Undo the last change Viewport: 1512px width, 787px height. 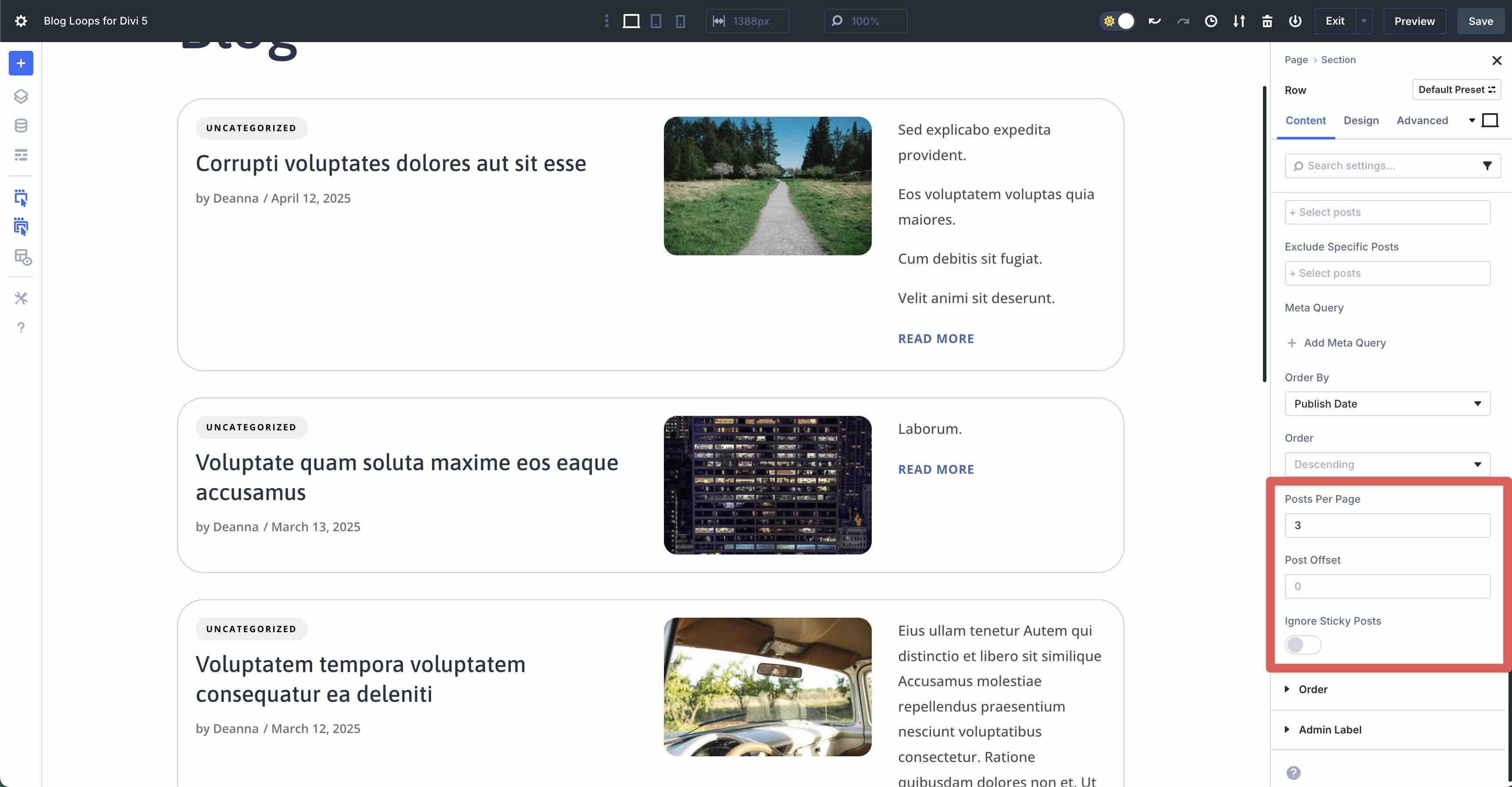1155,21
